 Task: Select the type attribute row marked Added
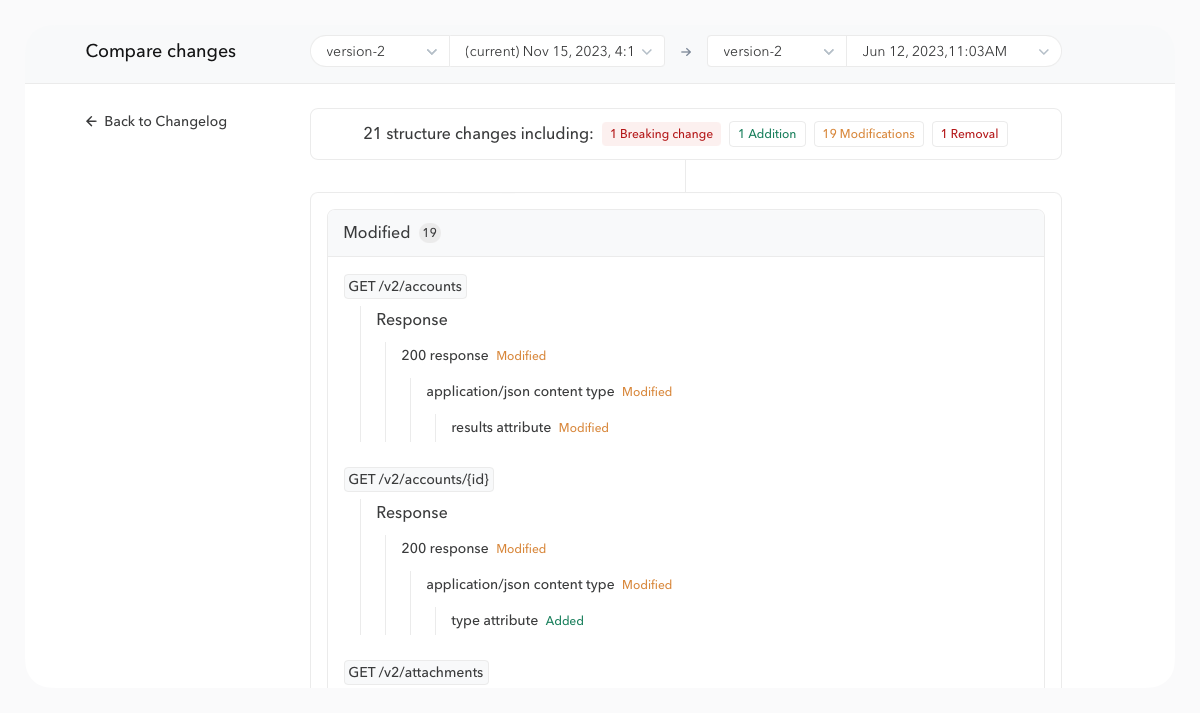click(x=495, y=621)
